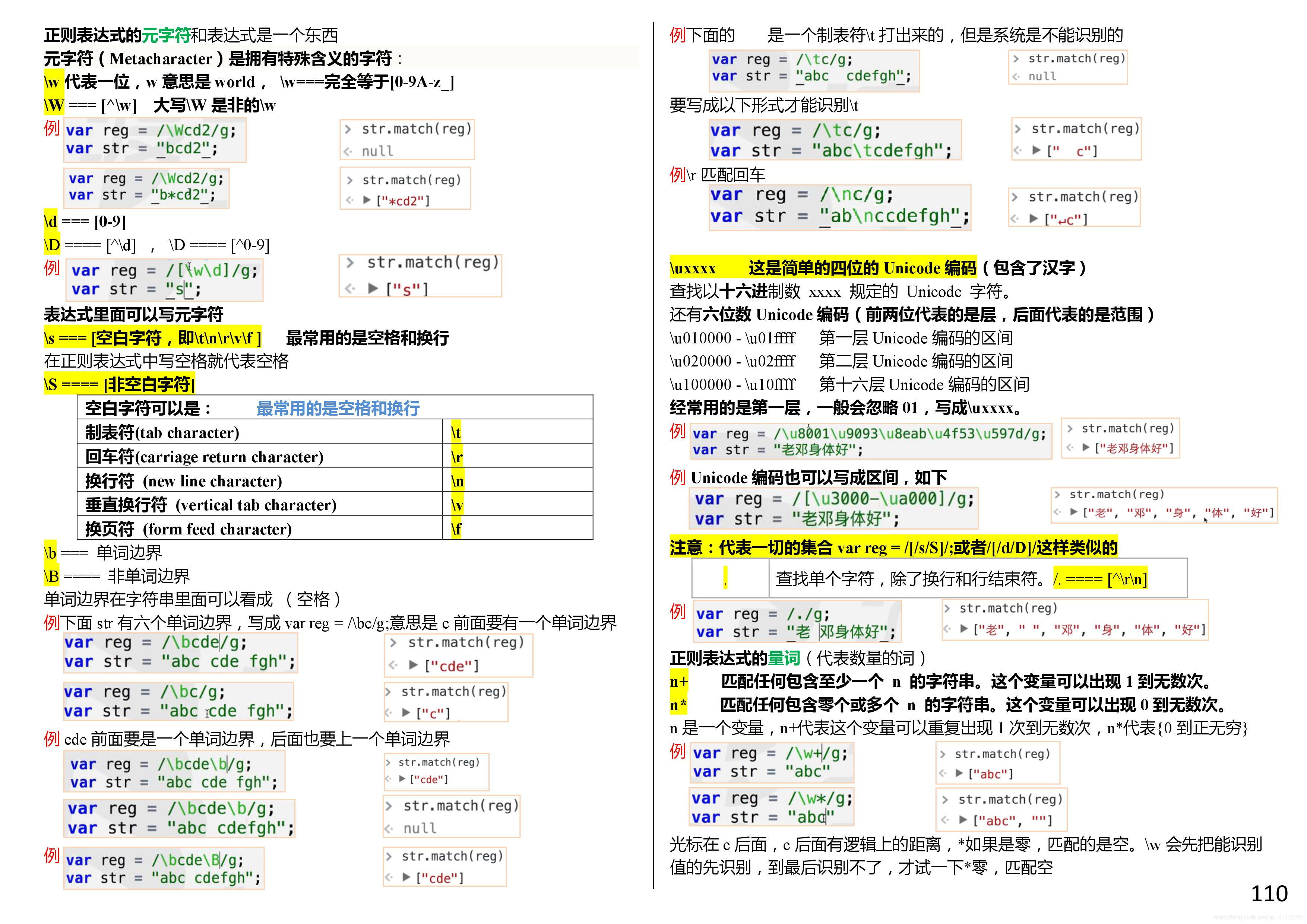This screenshot has width=1307, height=924.
Task: Click the code snippet reg = /[\u3000-\ua000]/g
Action: (x=833, y=508)
